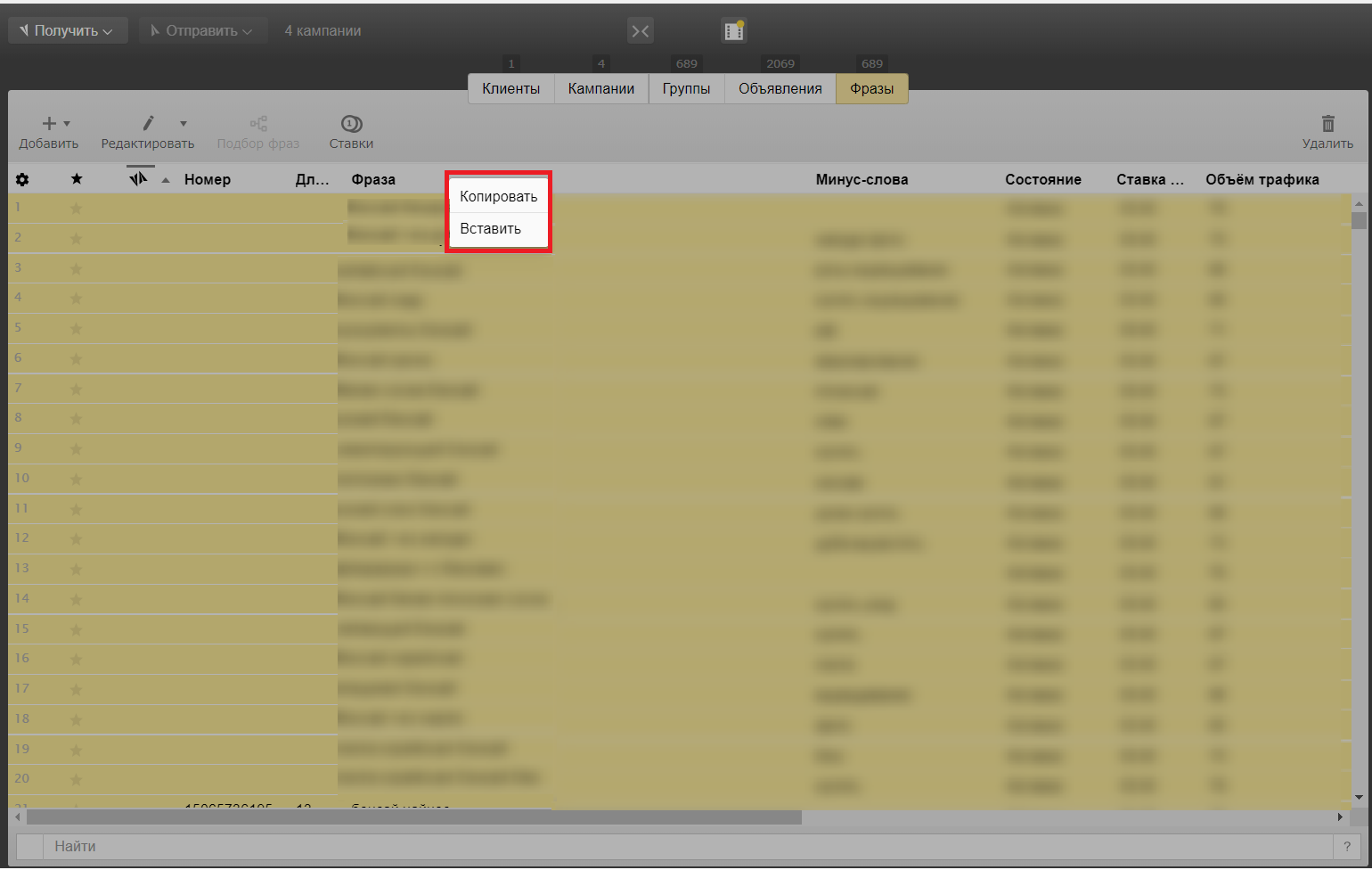This screenshot has width=1372, height=870.
Task: Click the sync status column header icon
Action: click(x=138, y=180)
